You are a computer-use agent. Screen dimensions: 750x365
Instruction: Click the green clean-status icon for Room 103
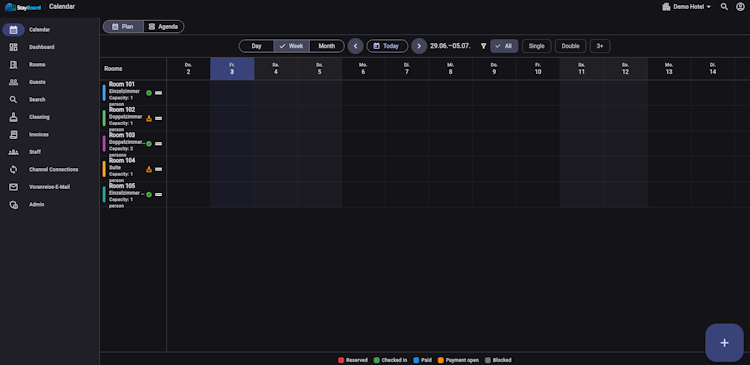pyautogui.click(x=149, y=144)
